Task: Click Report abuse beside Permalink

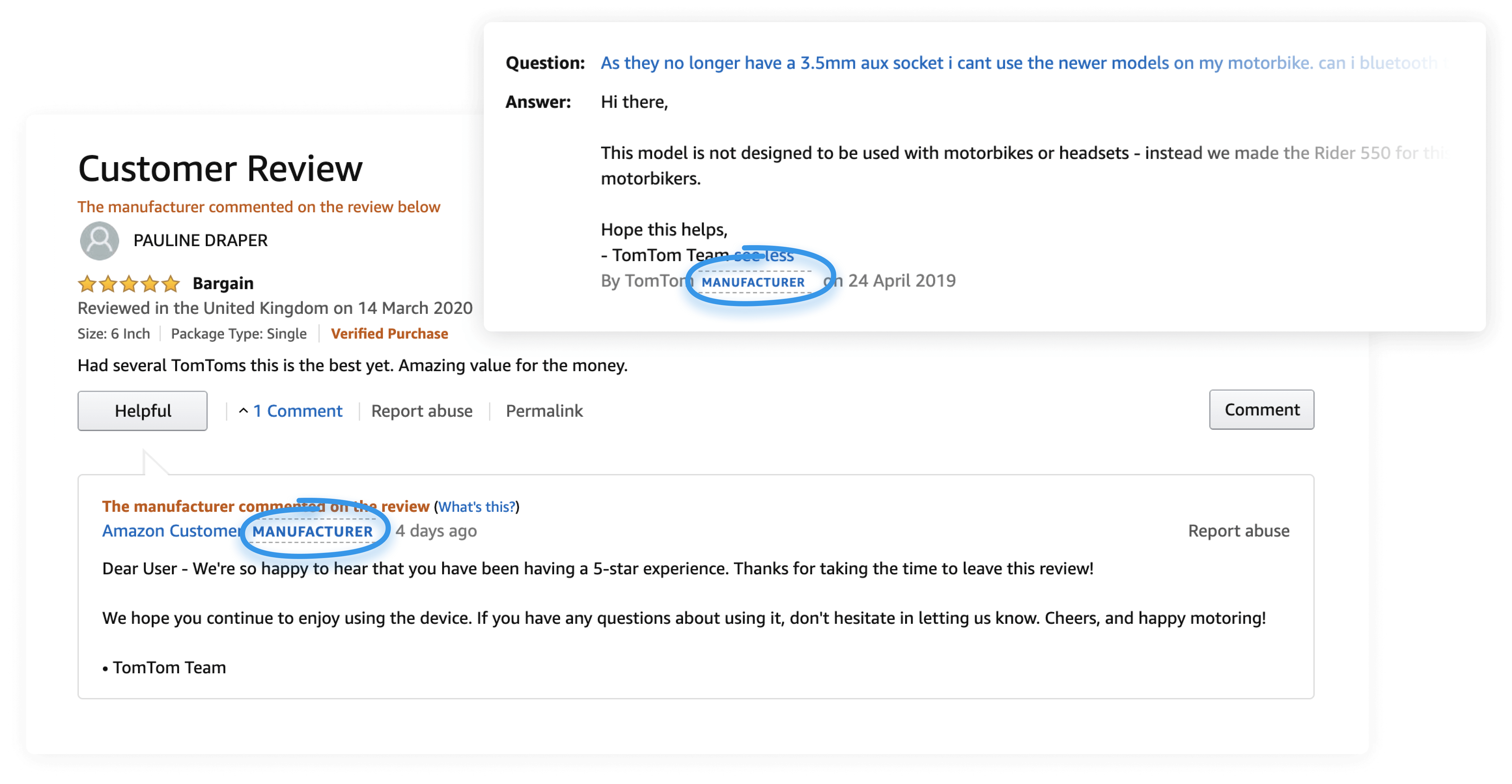Action: click(x=421, y=411)
